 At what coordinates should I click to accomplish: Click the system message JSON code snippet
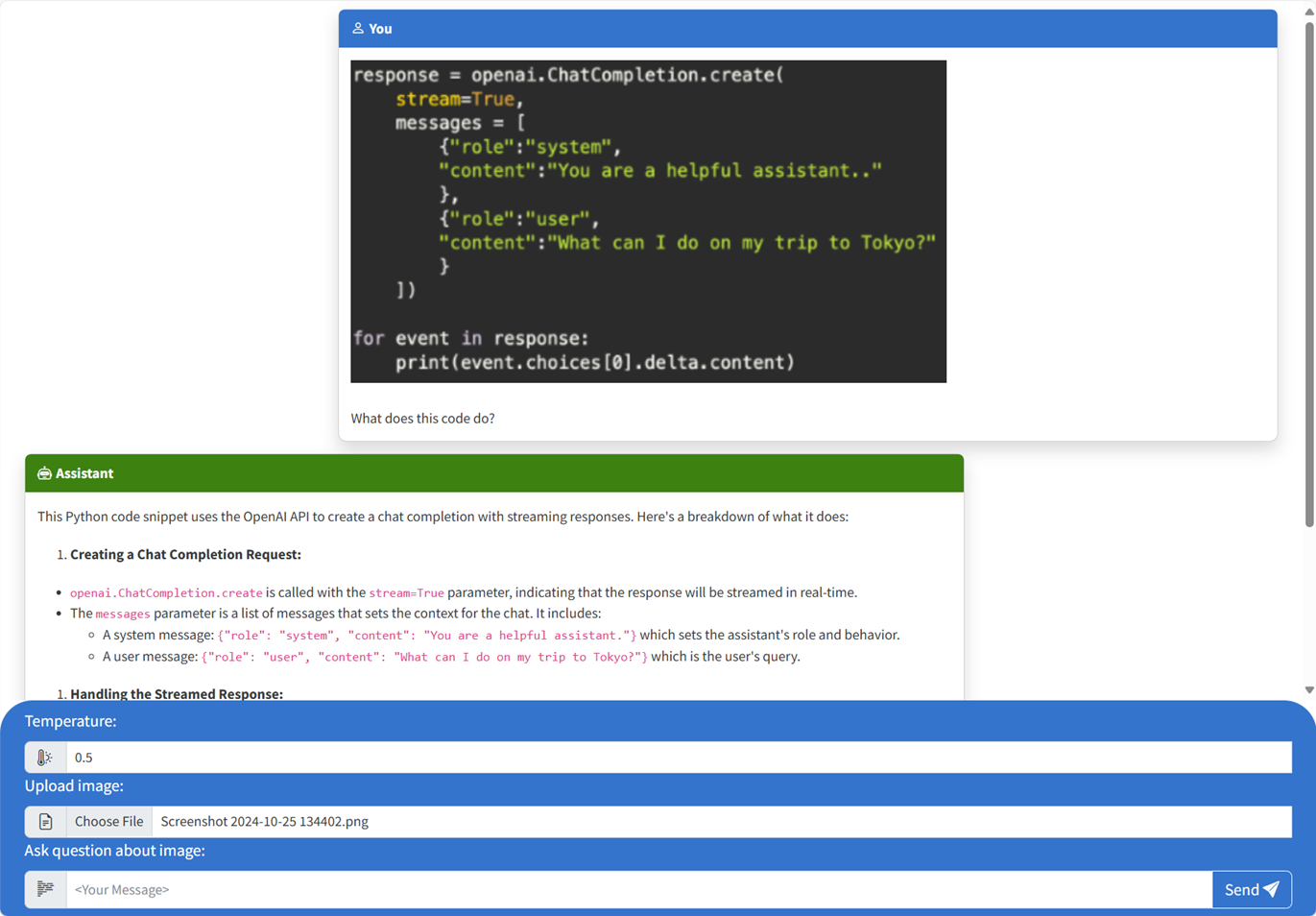pyautogui.click(x=427, y=636)
